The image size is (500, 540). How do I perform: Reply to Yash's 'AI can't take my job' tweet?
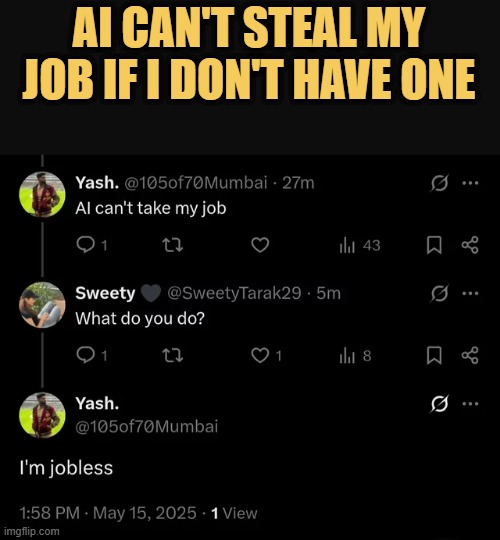click(85, 245)
